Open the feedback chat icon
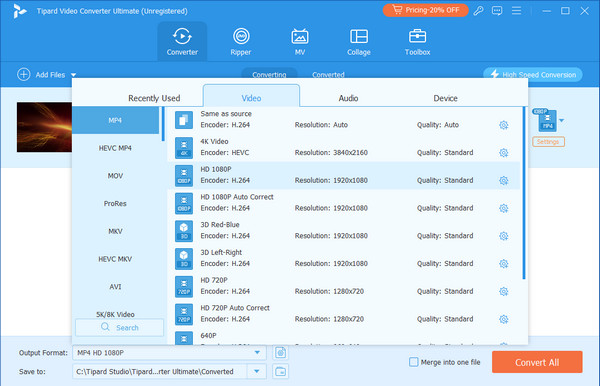Screen dimensions: 600x386 (x=497, y=11)
